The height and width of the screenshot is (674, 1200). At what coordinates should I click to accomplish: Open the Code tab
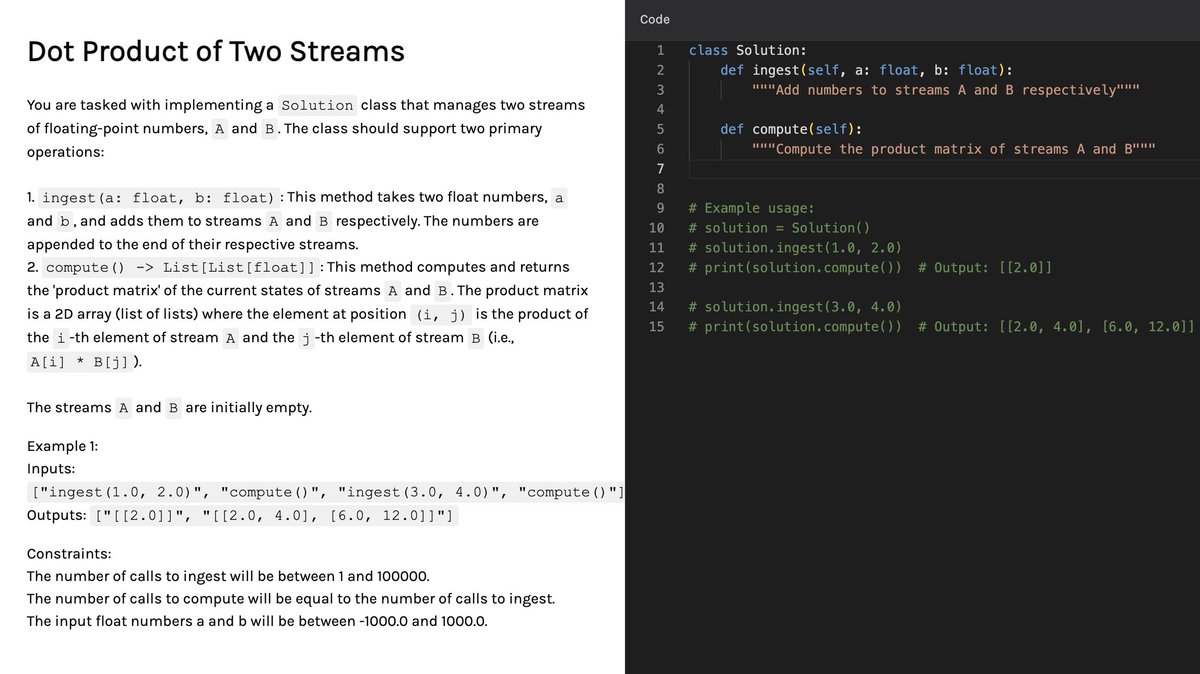(655, 19)
